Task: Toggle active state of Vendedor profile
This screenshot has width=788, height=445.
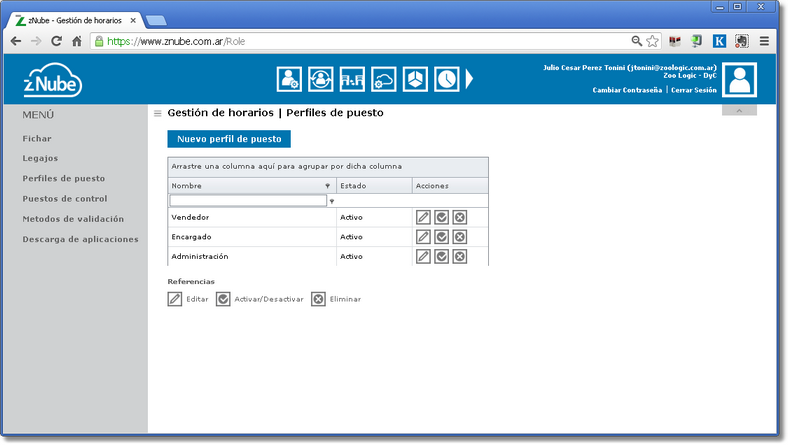Action: pyautogui.click(x=441, y=217)
